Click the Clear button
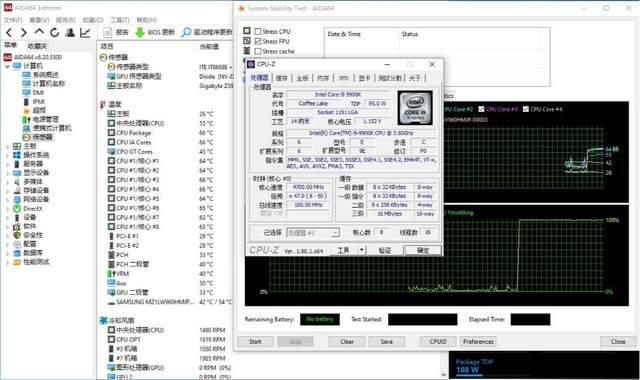 pos(347,342)
